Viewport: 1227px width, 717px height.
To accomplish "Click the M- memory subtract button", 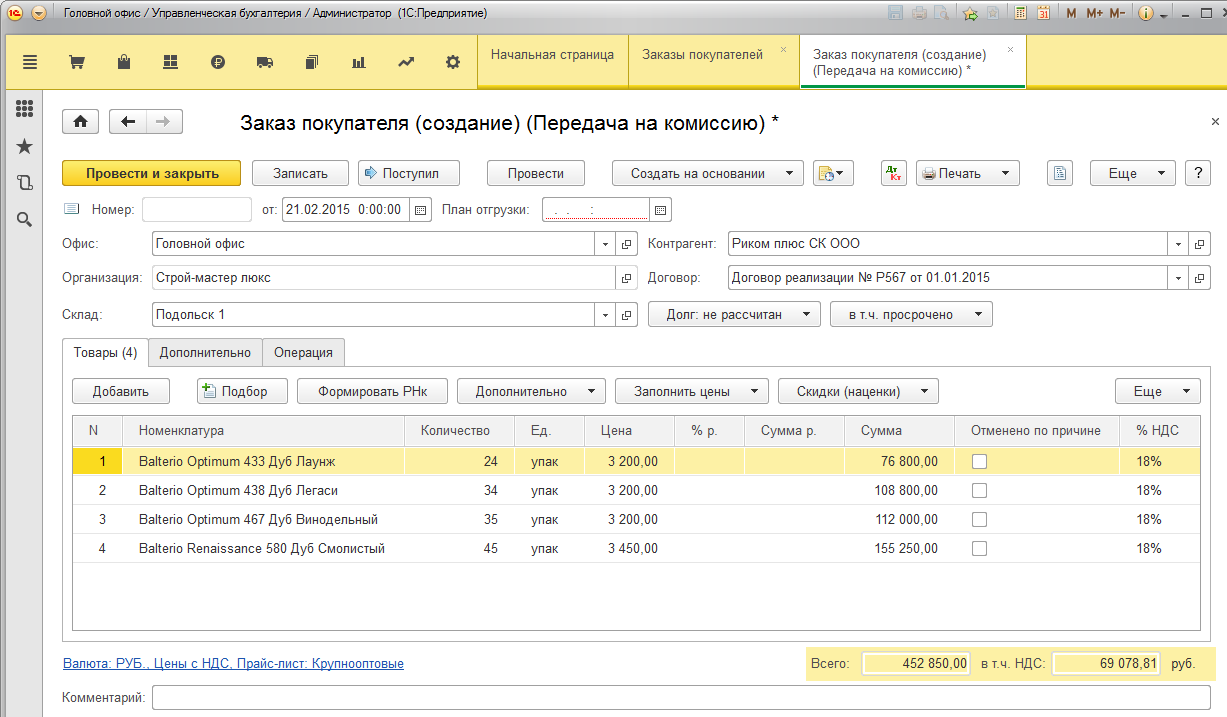I will click(x=1118, y=14).
